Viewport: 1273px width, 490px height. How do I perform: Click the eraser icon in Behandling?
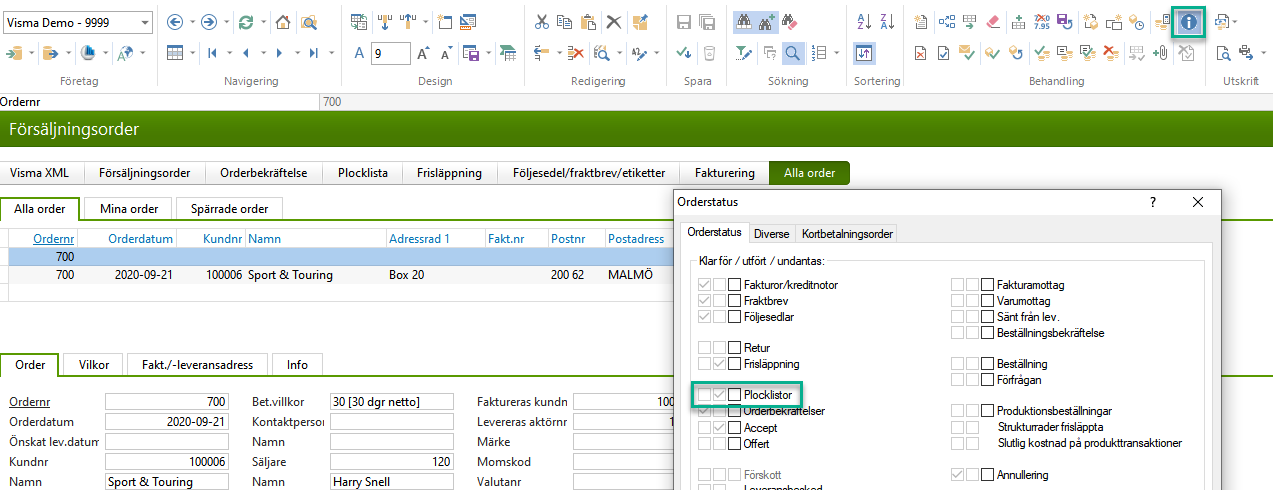(x=993, y=22)
